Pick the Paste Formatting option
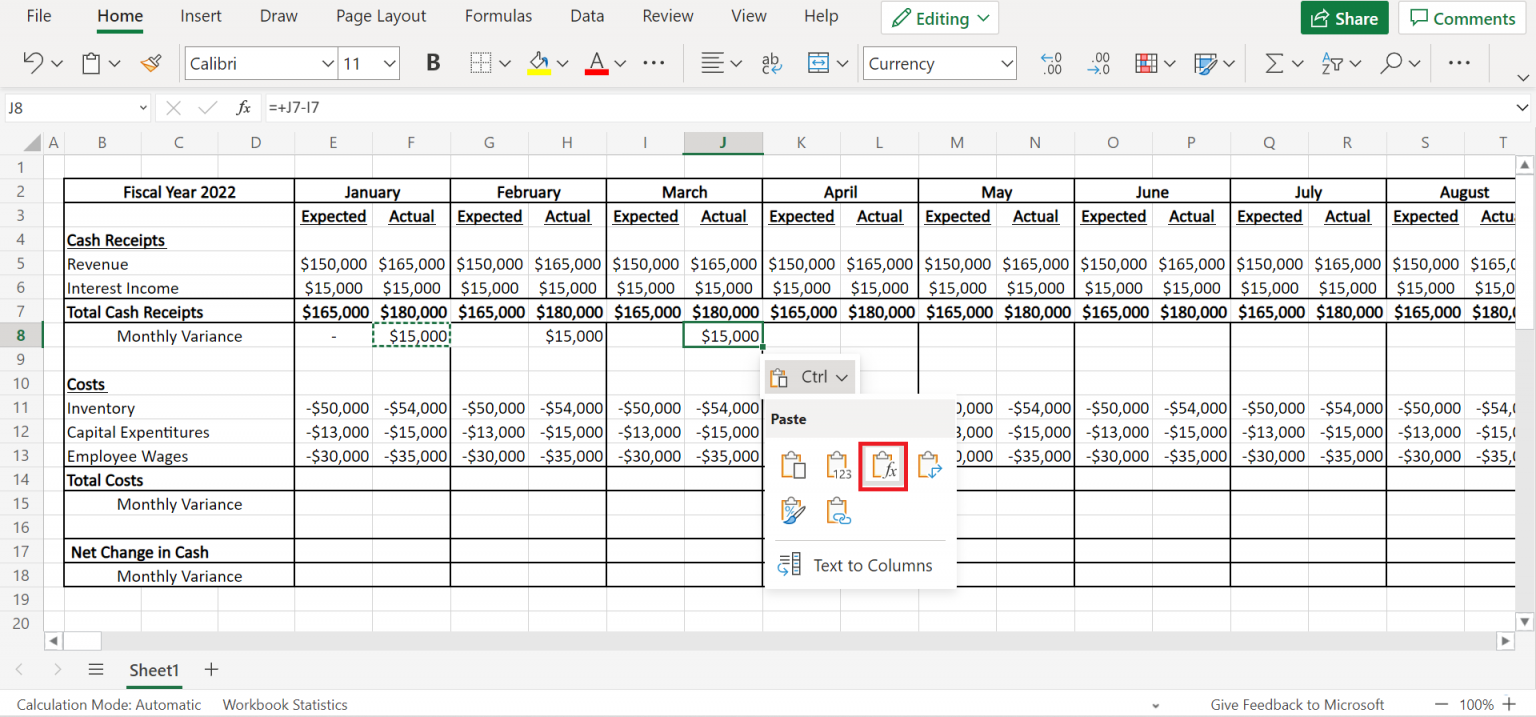1536x717 pixels. pyautogui.click(x=793, y=511)
